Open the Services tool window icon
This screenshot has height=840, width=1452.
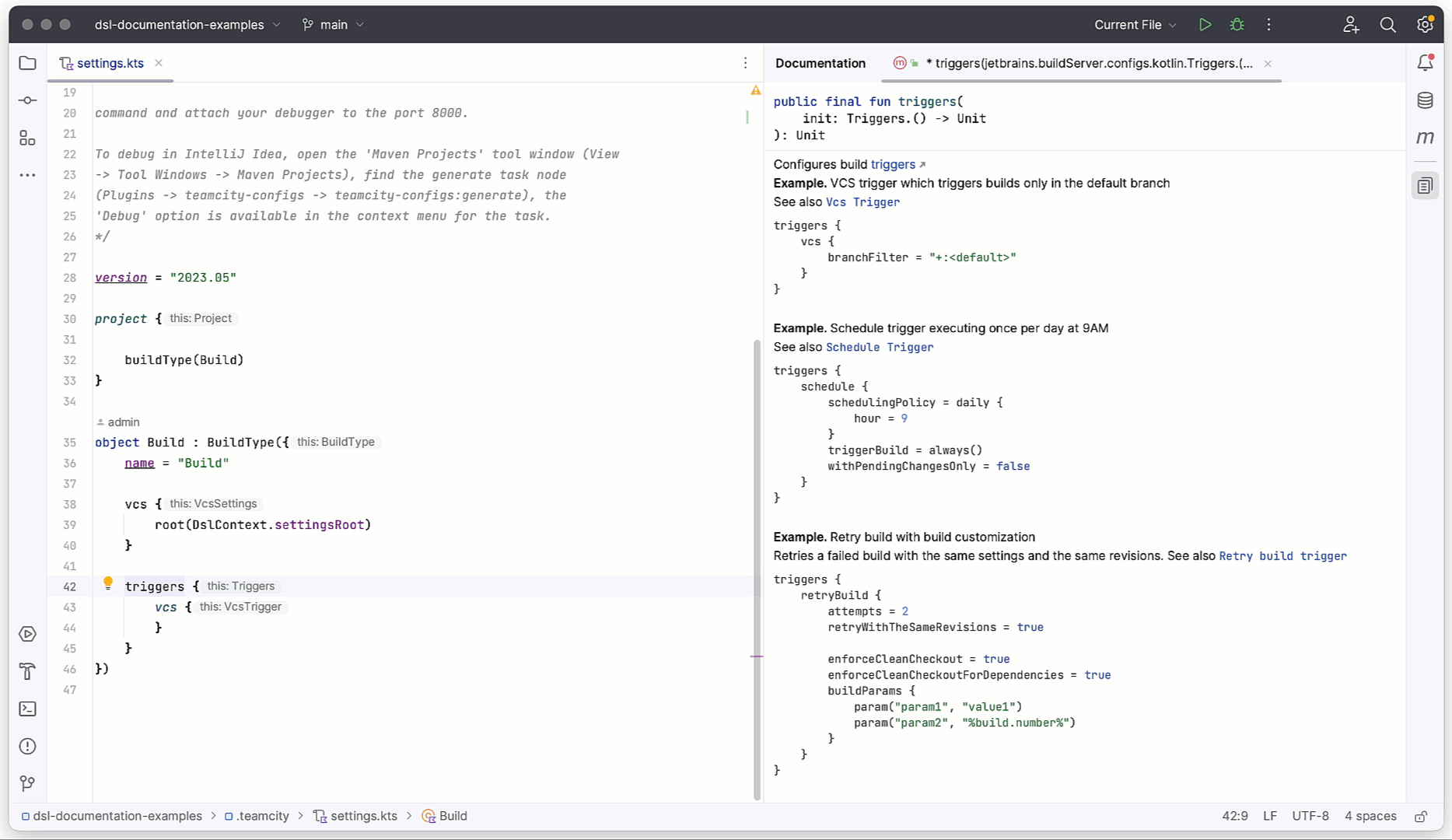(27, 634)
